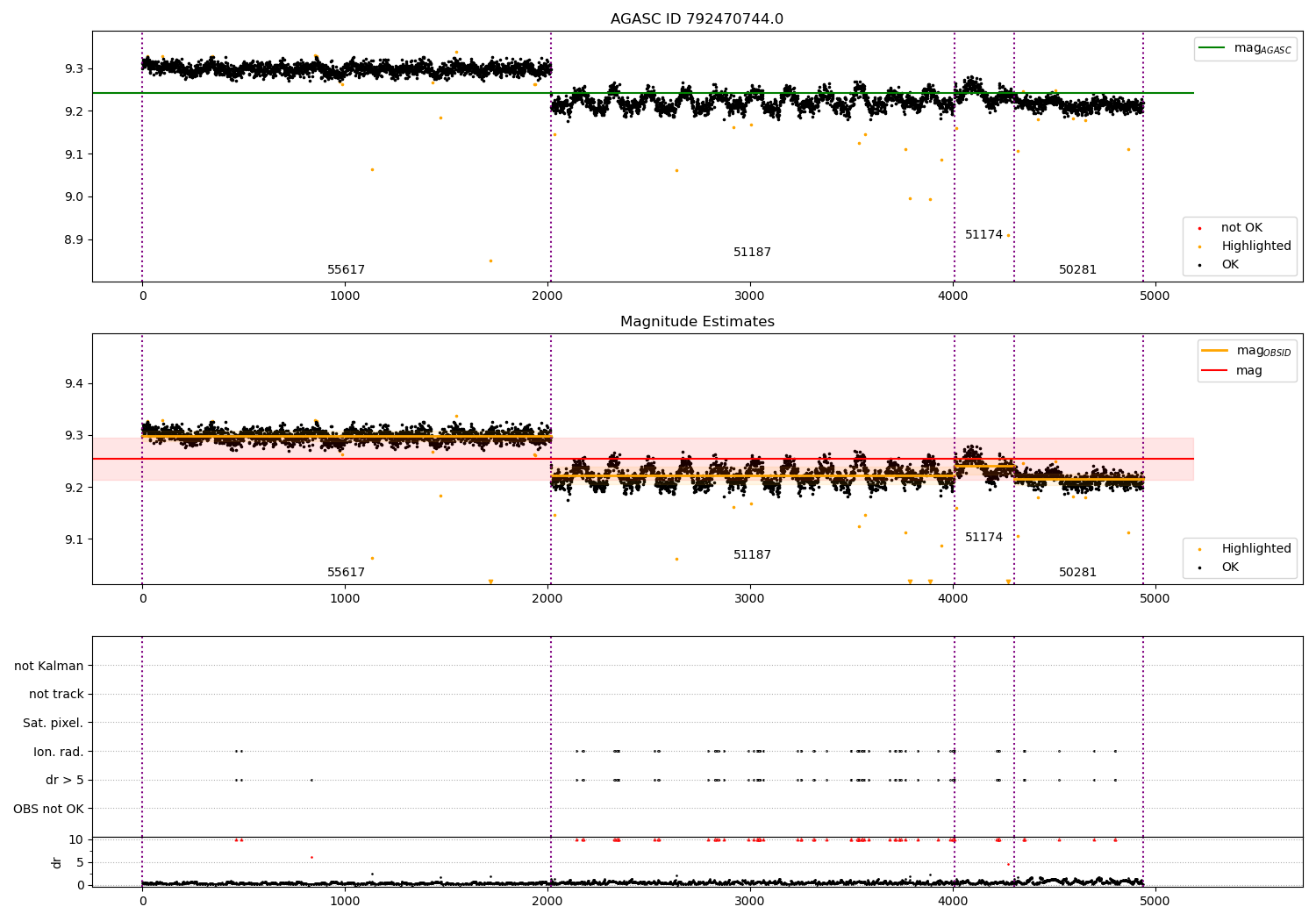
Task: Click 'Highlighted' legend entry in AGASC ID plot
Action: pos(1256,246)
